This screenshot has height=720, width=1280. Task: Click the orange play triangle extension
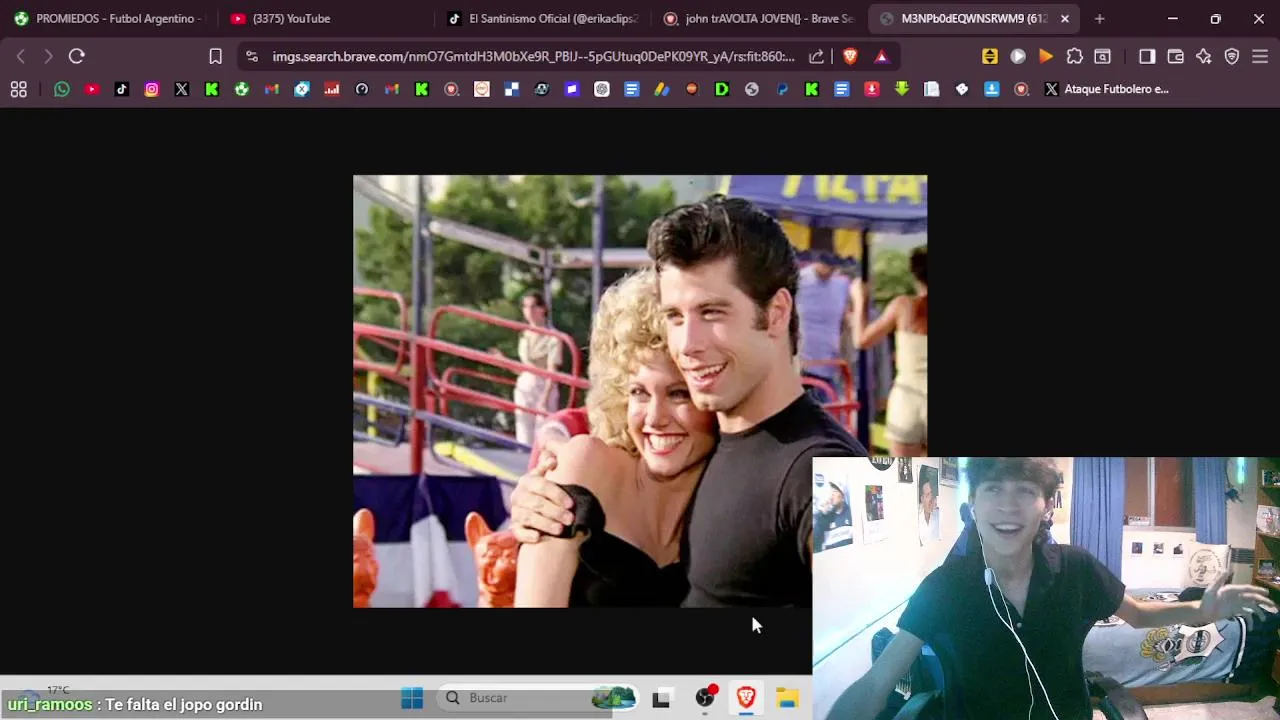1046,57
